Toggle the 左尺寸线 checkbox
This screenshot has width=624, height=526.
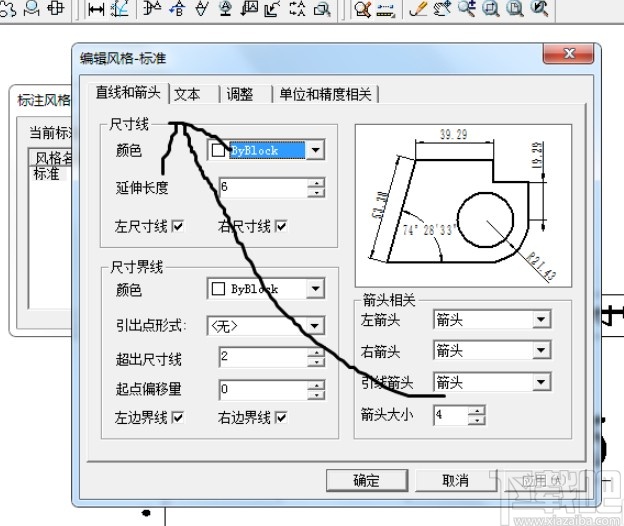pyautogui.click(x=177, y=226)
